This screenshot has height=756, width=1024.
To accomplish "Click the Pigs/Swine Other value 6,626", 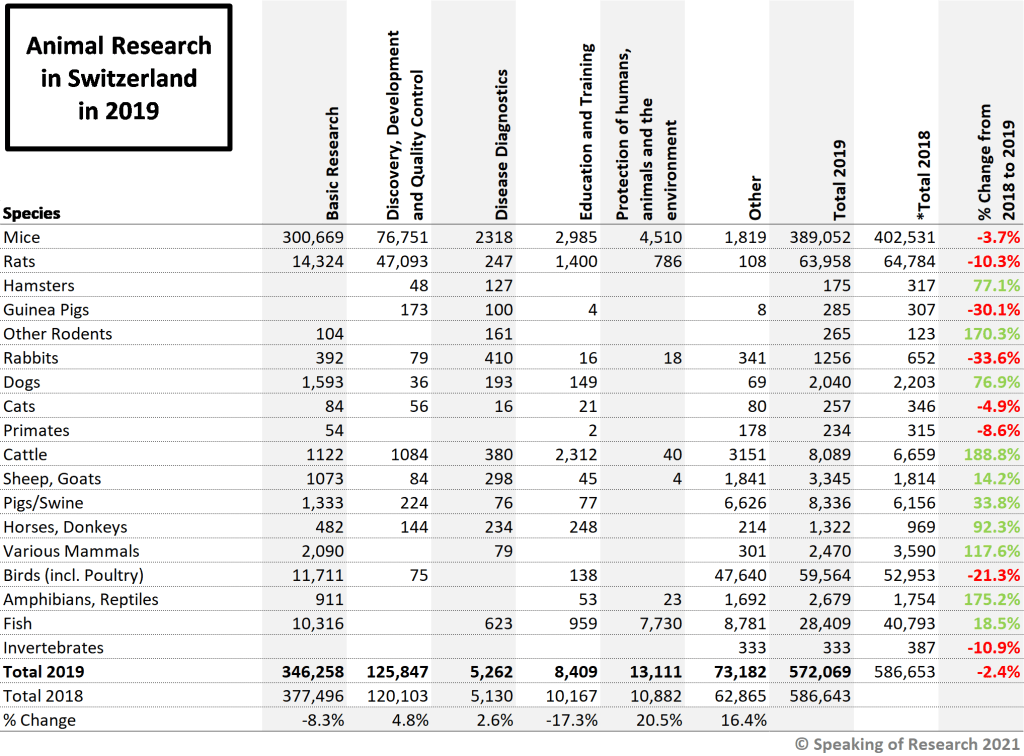I will pos(745,503).
